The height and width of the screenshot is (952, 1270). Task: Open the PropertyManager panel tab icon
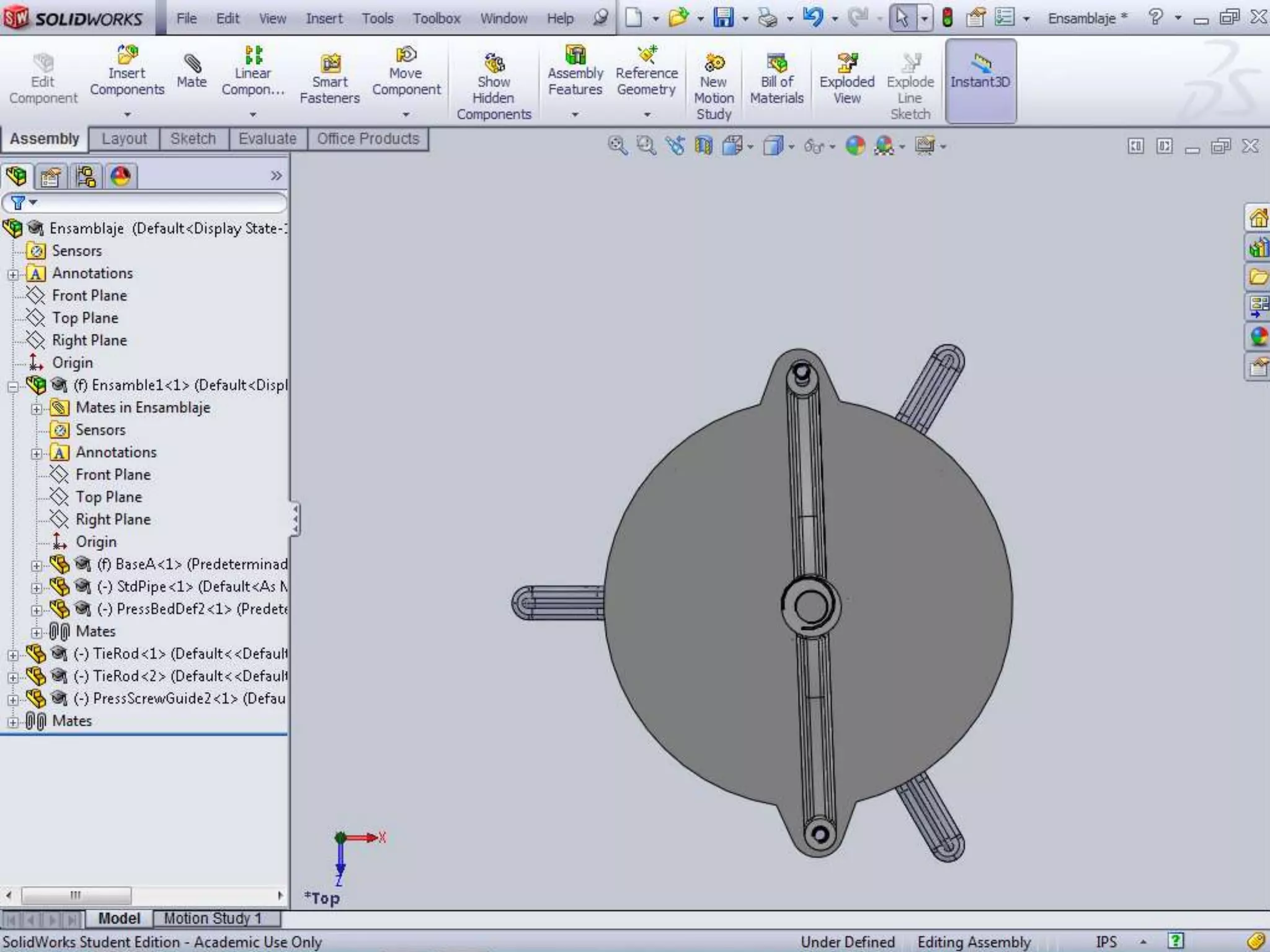(51, 177)
